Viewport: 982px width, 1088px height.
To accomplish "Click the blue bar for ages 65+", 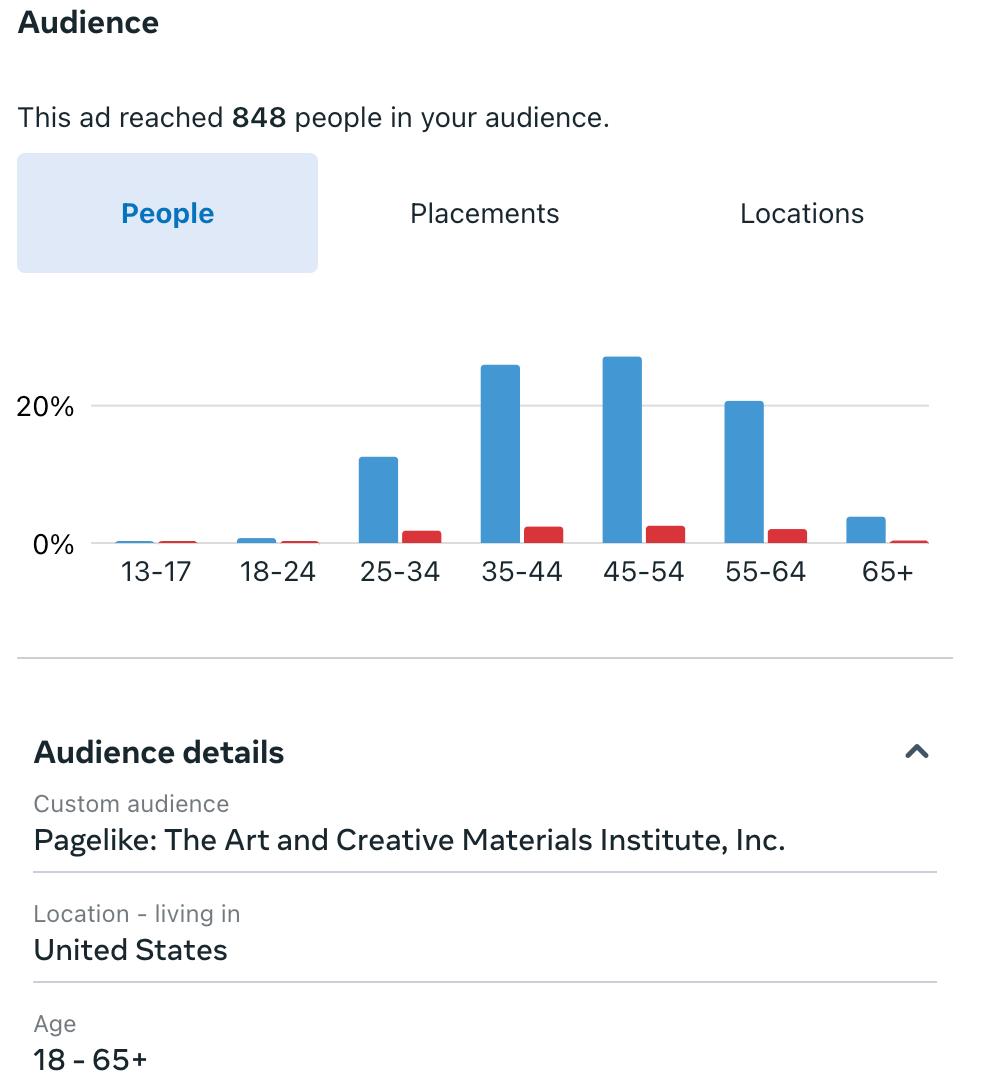I will 866,530.
